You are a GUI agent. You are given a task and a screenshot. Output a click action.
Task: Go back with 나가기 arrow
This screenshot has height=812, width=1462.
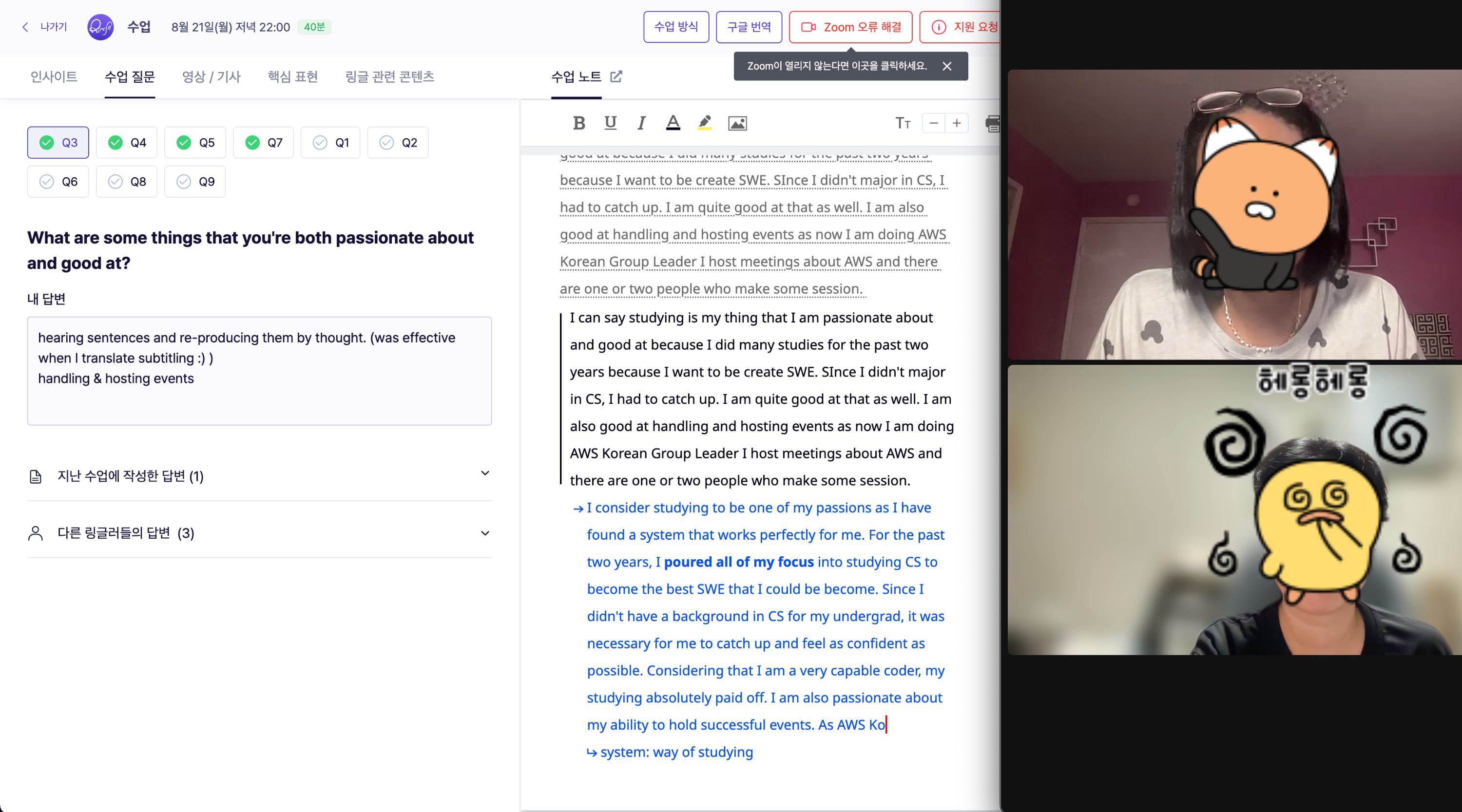(44, 27)
